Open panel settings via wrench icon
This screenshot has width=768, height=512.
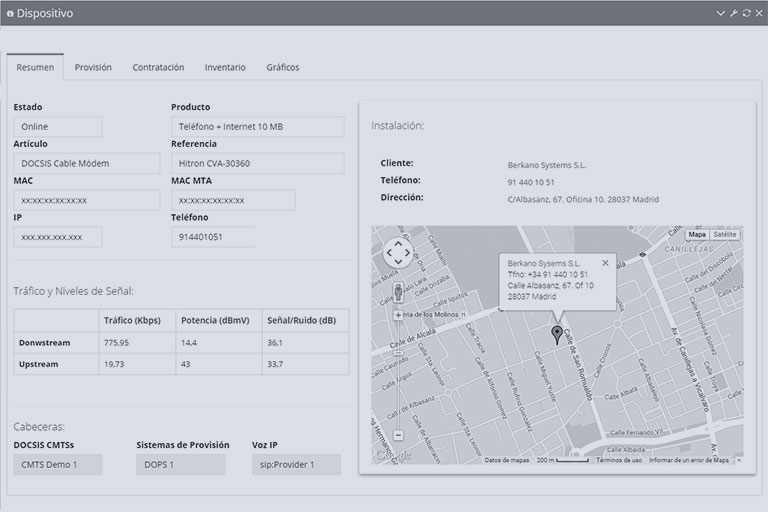[x=733, y=13]
